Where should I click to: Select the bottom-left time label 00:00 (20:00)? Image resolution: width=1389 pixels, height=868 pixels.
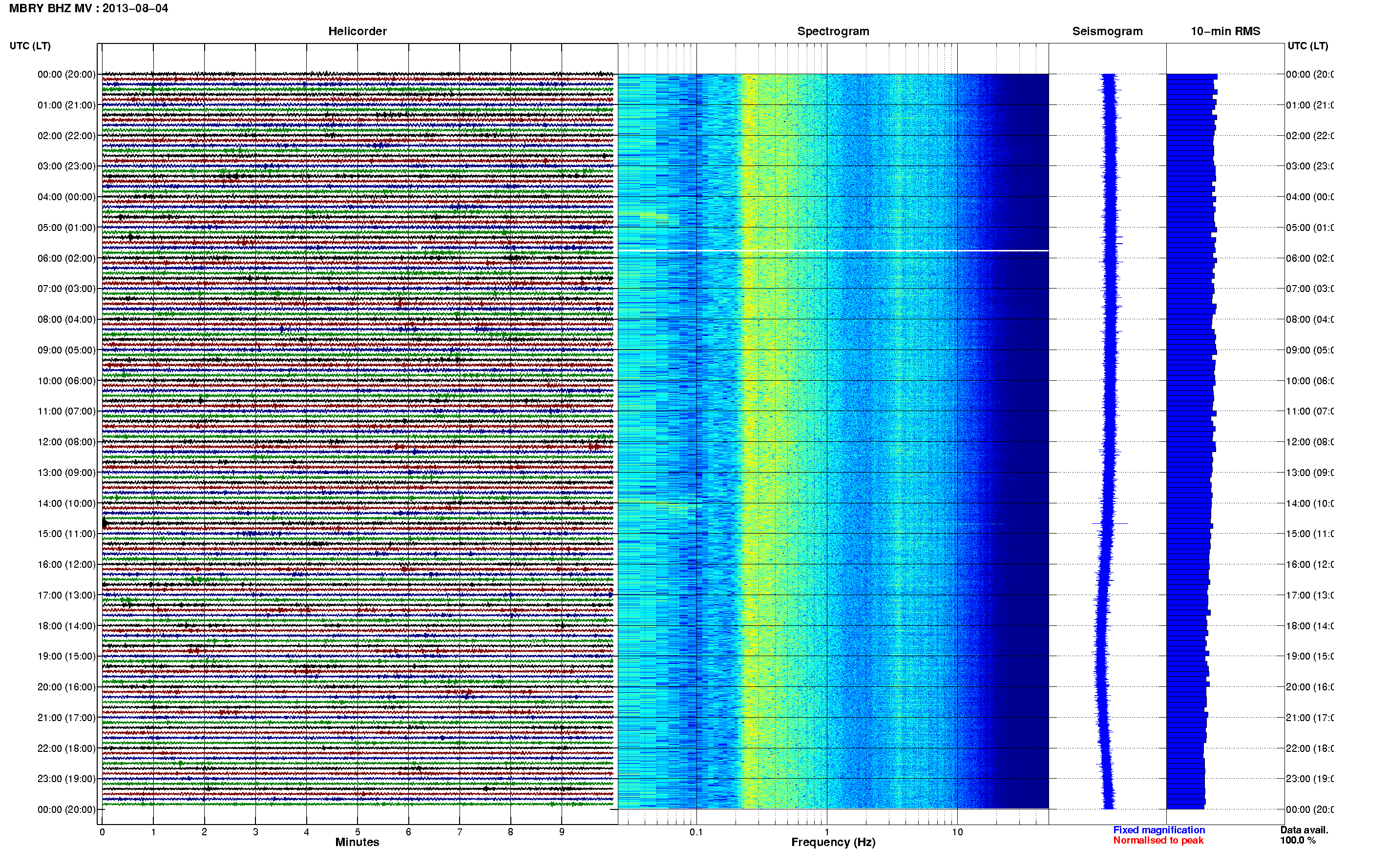point(66,809)
